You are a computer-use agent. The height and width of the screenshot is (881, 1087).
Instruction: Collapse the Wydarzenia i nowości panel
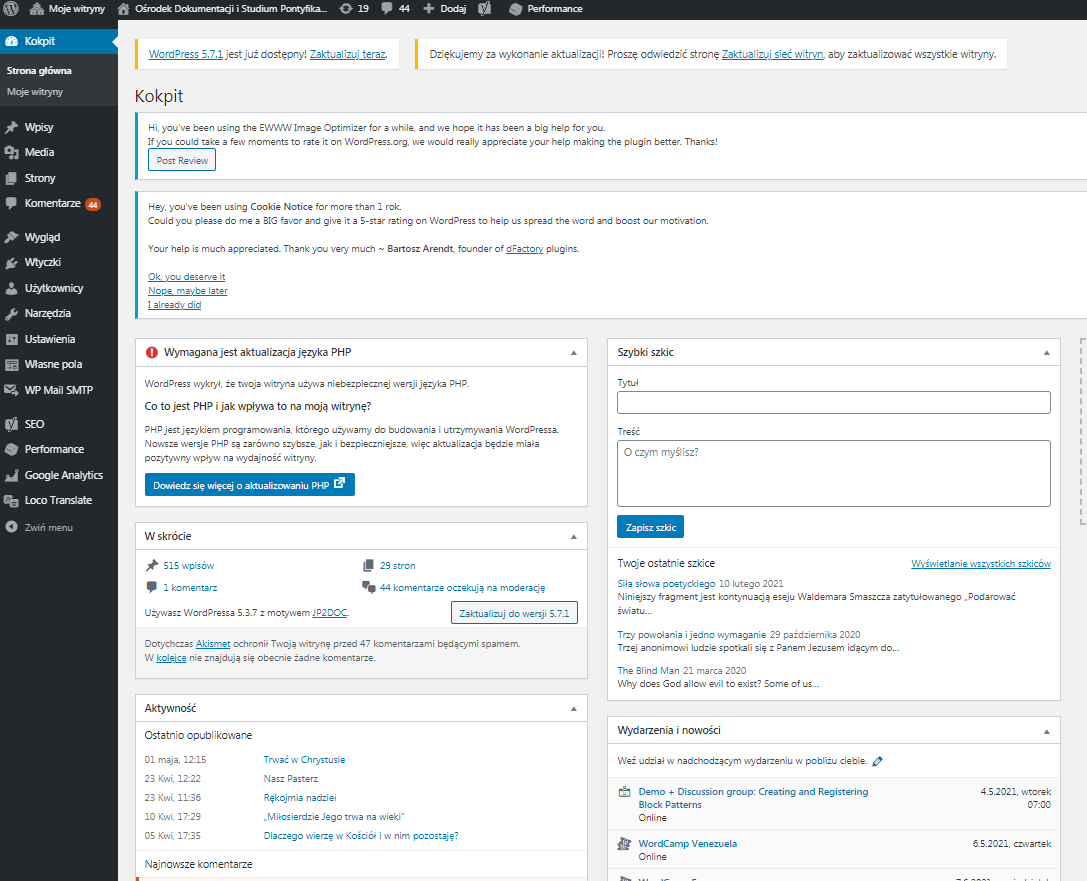point(1046,731)
